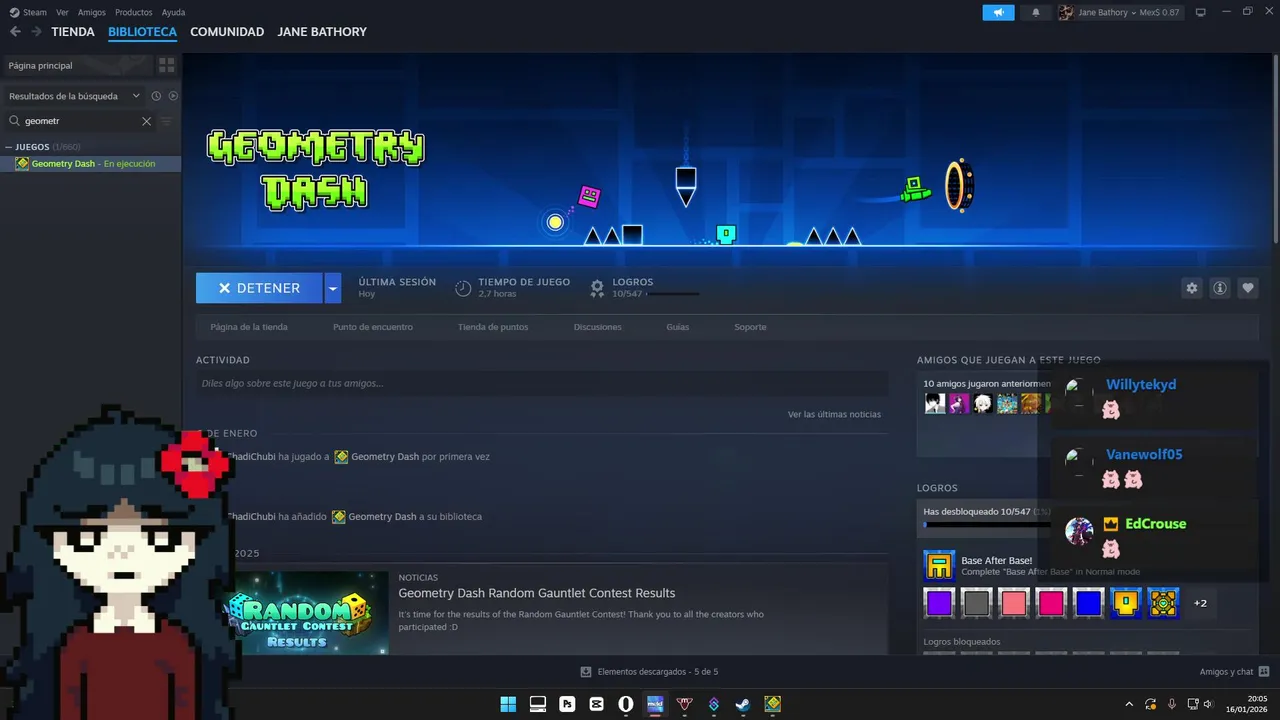Open Punto de encuentro
1280x720 pixels.
pos(373,327)
